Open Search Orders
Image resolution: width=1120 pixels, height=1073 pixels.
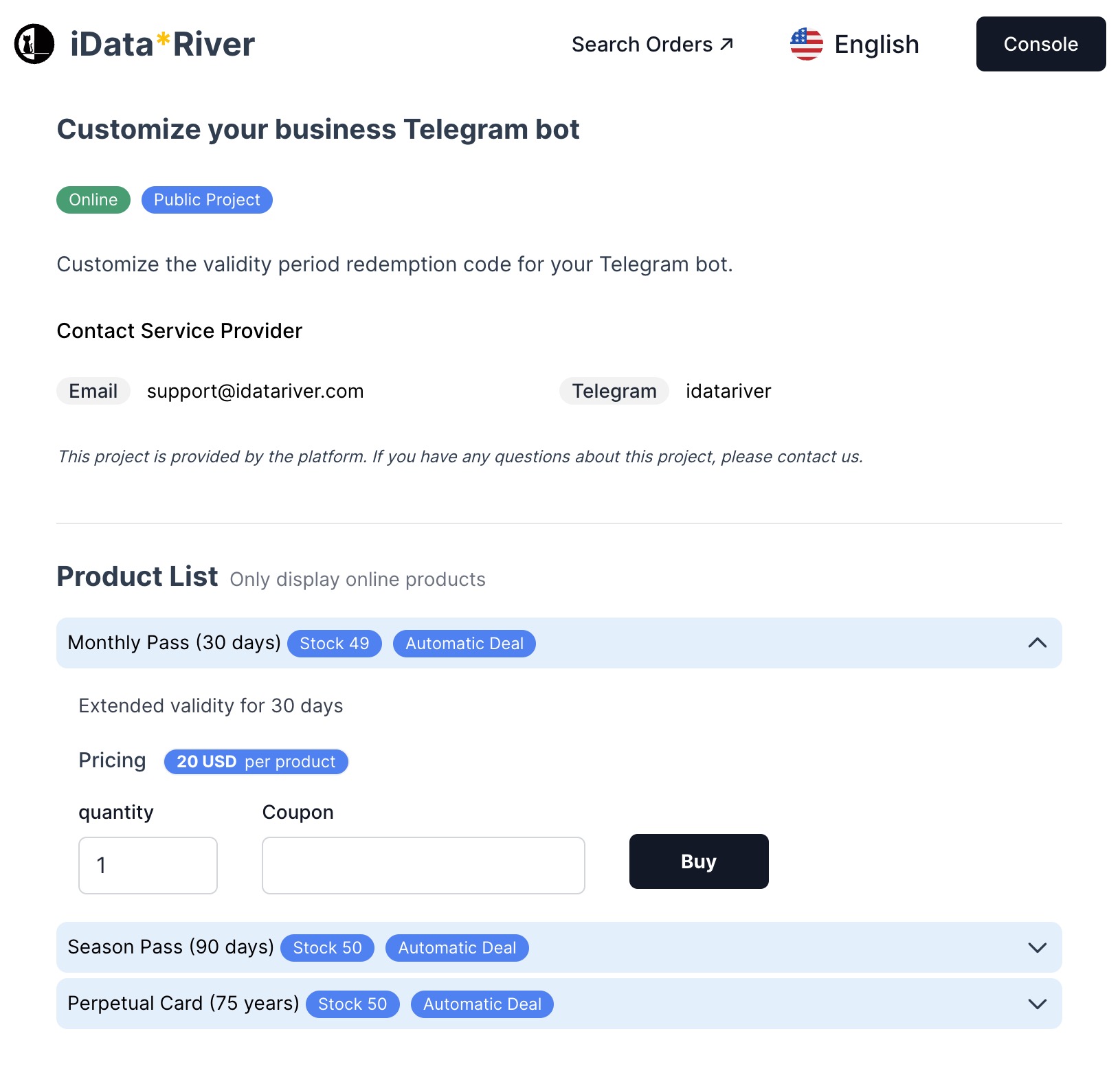(x=642, y=44)
